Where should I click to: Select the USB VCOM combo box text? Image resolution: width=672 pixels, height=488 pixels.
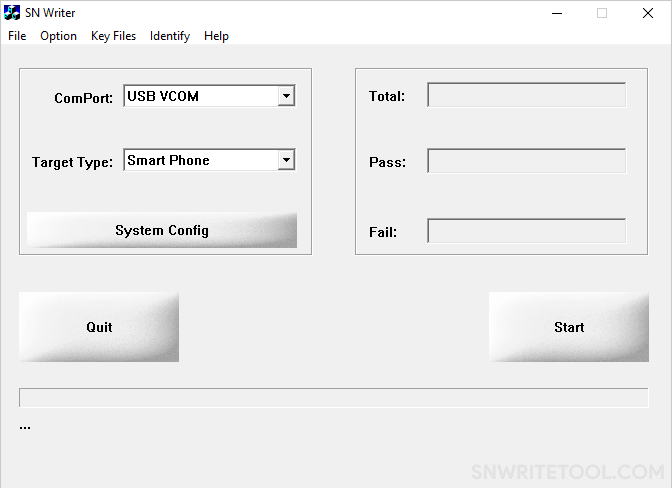click(x=163, y=96)
